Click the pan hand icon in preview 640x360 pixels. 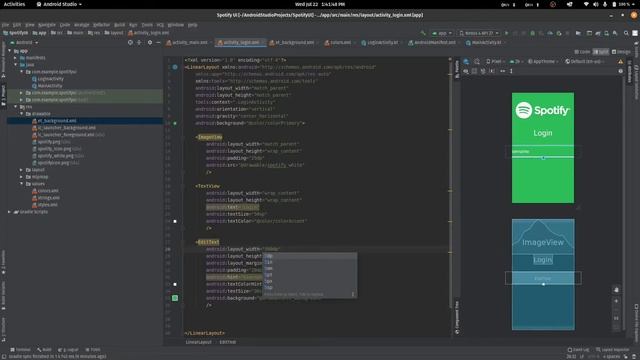point(616,290)
